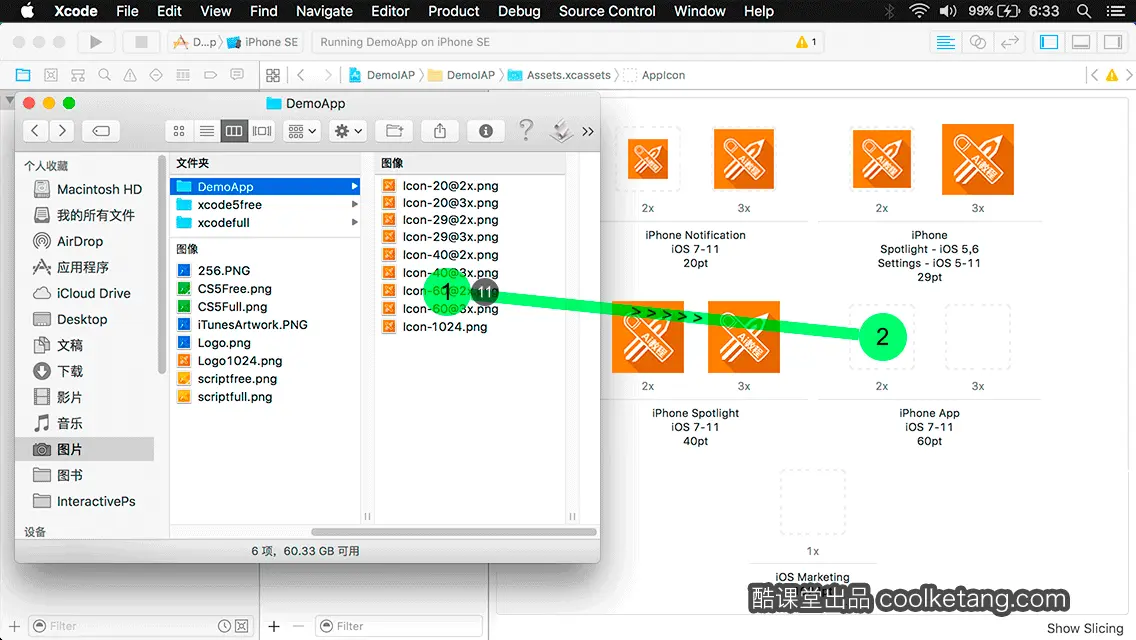Click the add asset plus button

pyautogui.click(x=274, y=626)
